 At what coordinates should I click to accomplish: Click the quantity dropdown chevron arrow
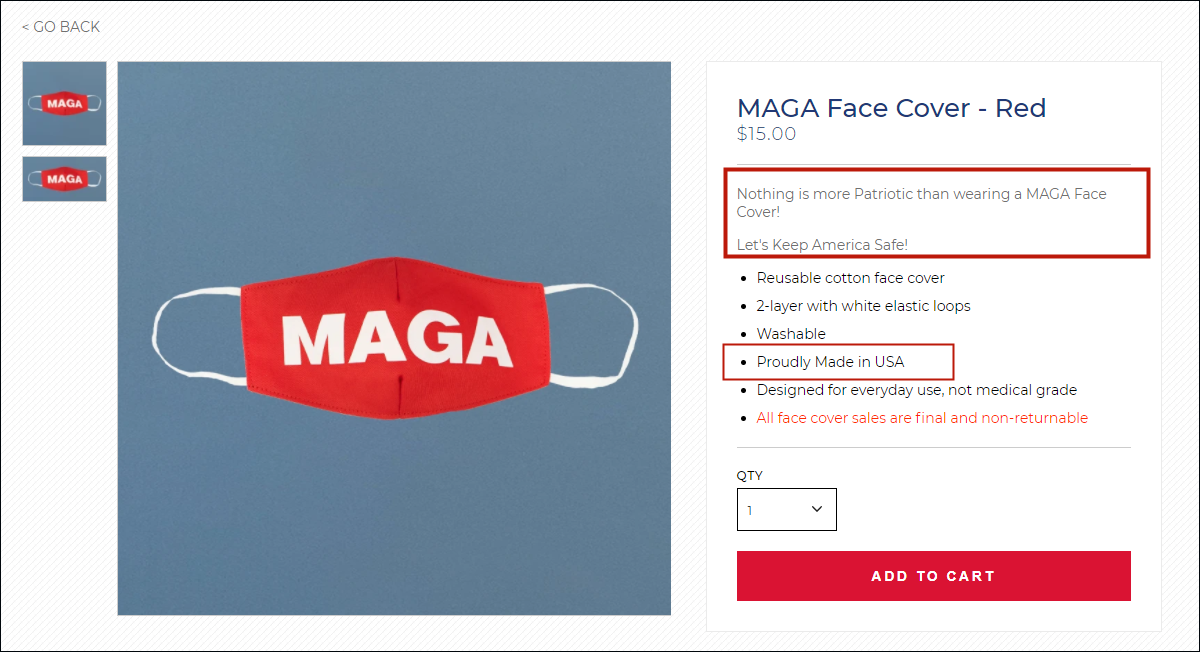pos(817,509)
